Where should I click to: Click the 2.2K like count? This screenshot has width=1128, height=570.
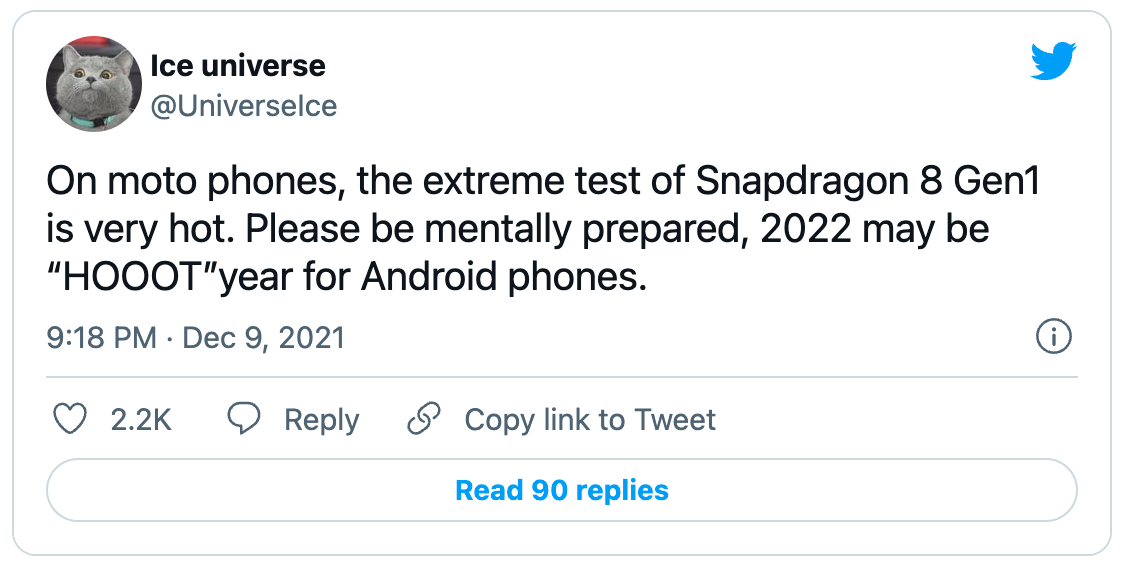pos(141,420)
